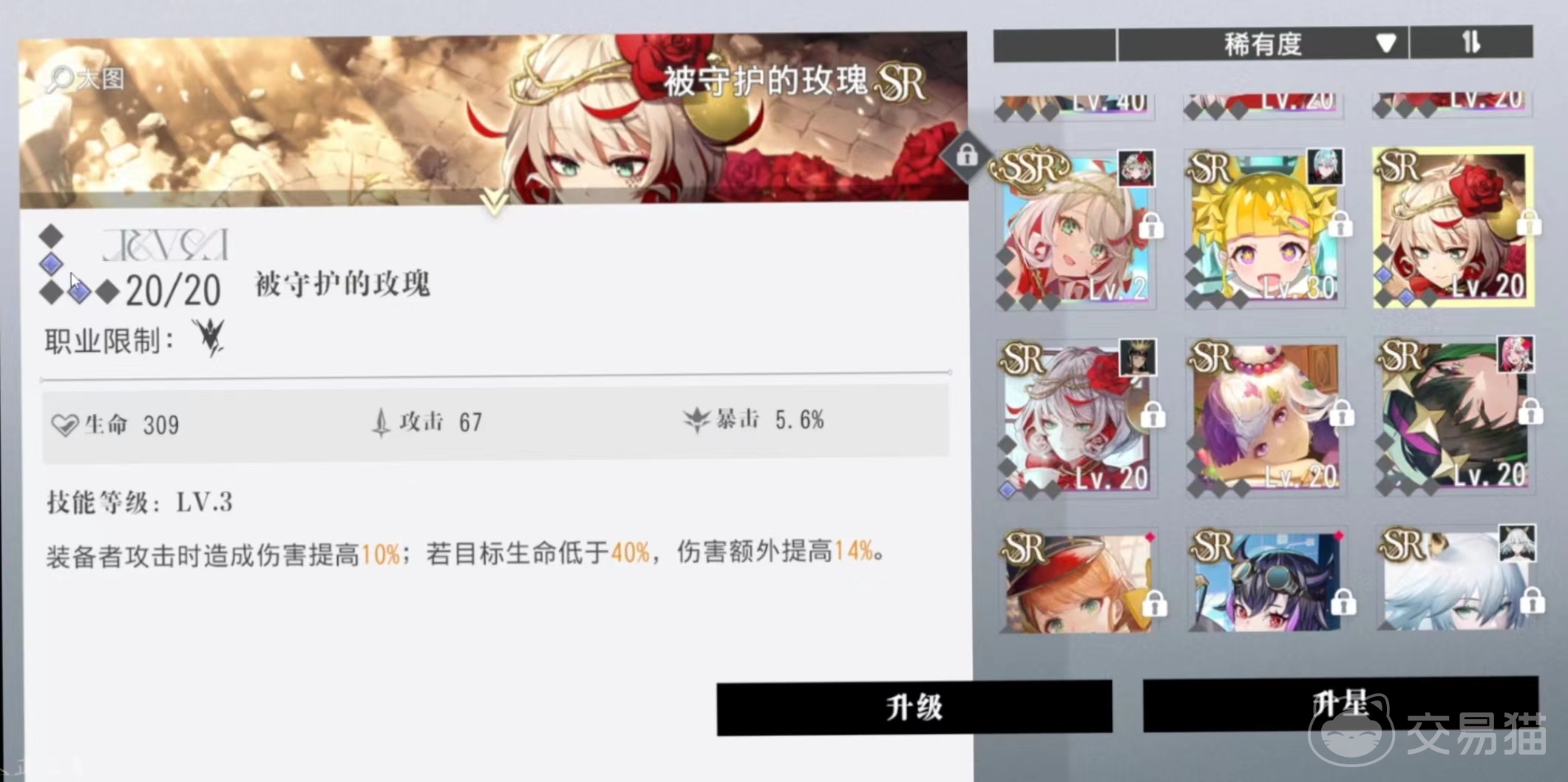Click the dropdown triangle next to 稀有度
This screenshot has width=1568, height=782.
pyautogui.click(x=1386, y=43)
